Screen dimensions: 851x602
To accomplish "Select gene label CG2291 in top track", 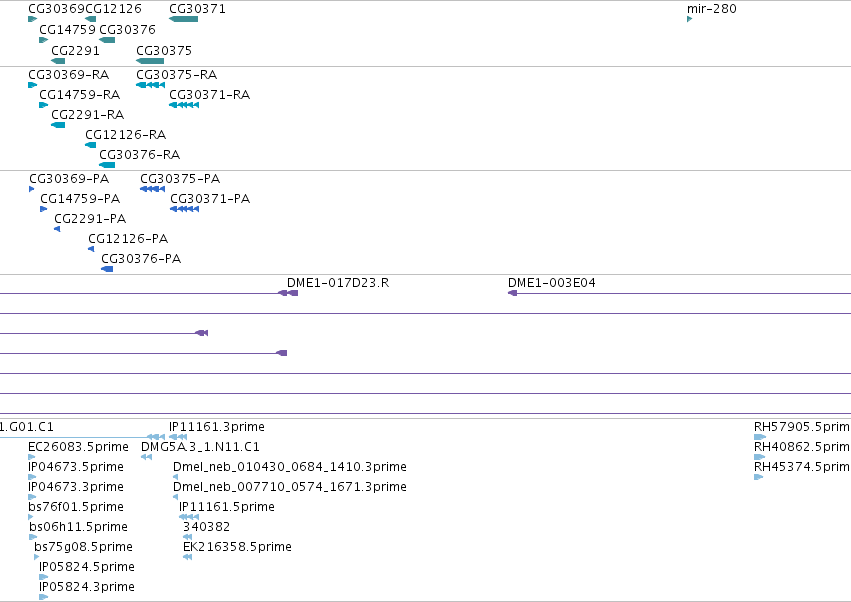I will (75, 50).
